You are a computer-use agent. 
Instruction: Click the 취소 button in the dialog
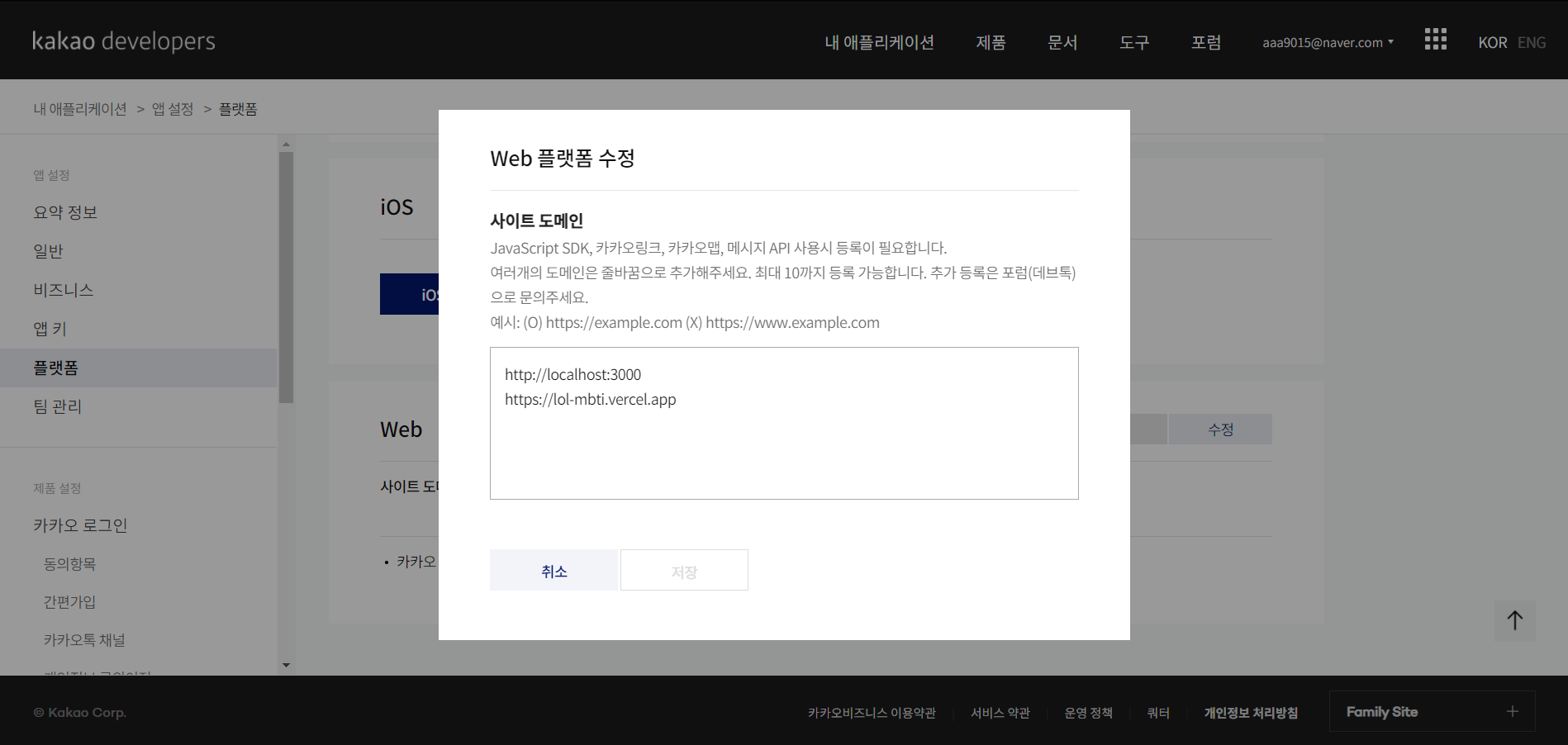(x=554, y=570)
